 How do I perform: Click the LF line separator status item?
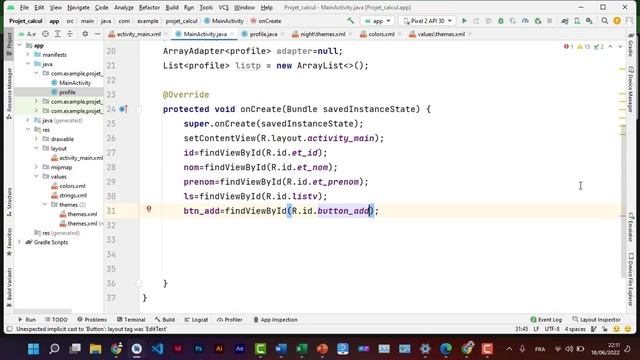(536, 329)
